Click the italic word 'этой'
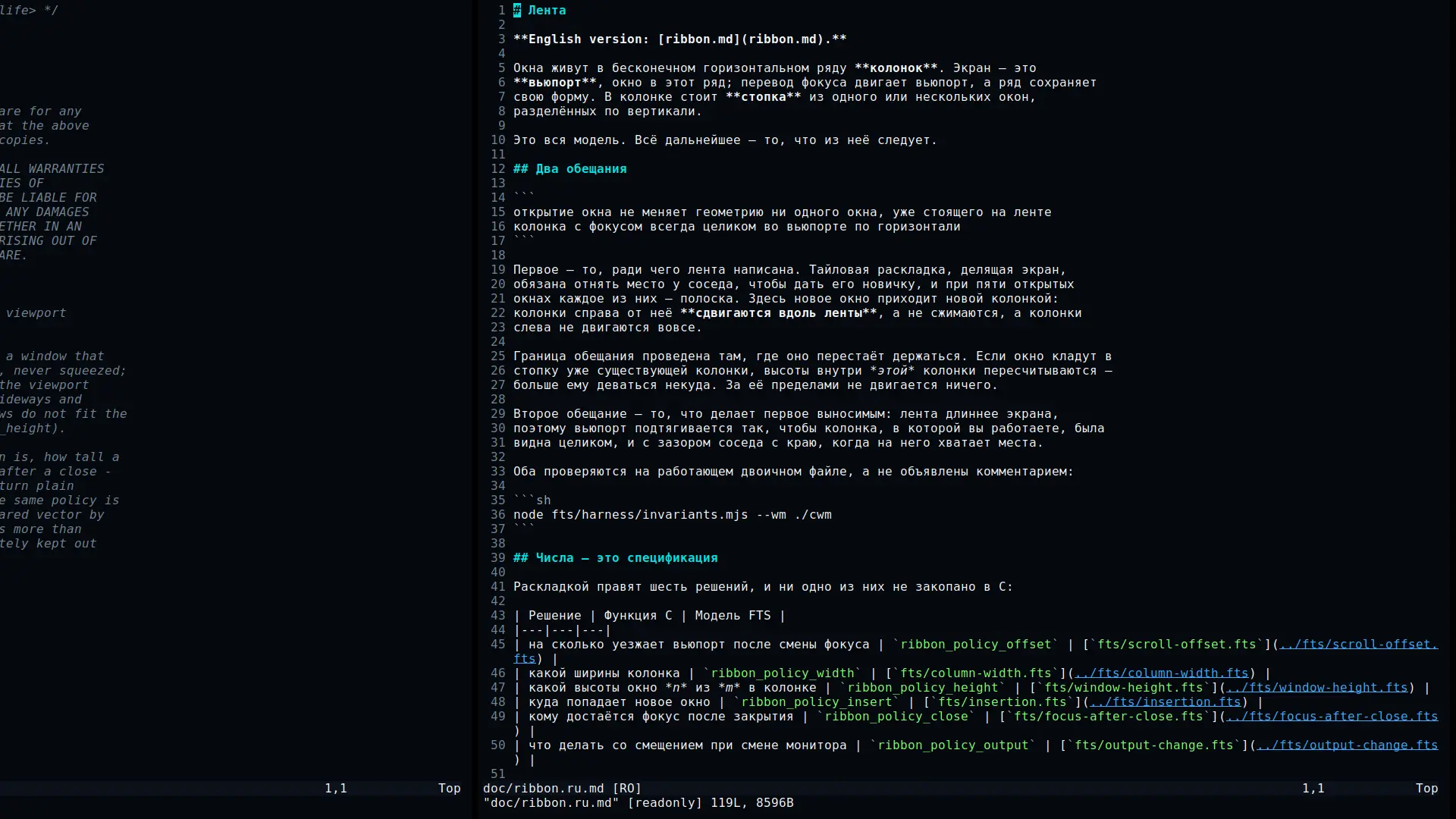This screenshot has height=819, width=1456. (893, 371)
